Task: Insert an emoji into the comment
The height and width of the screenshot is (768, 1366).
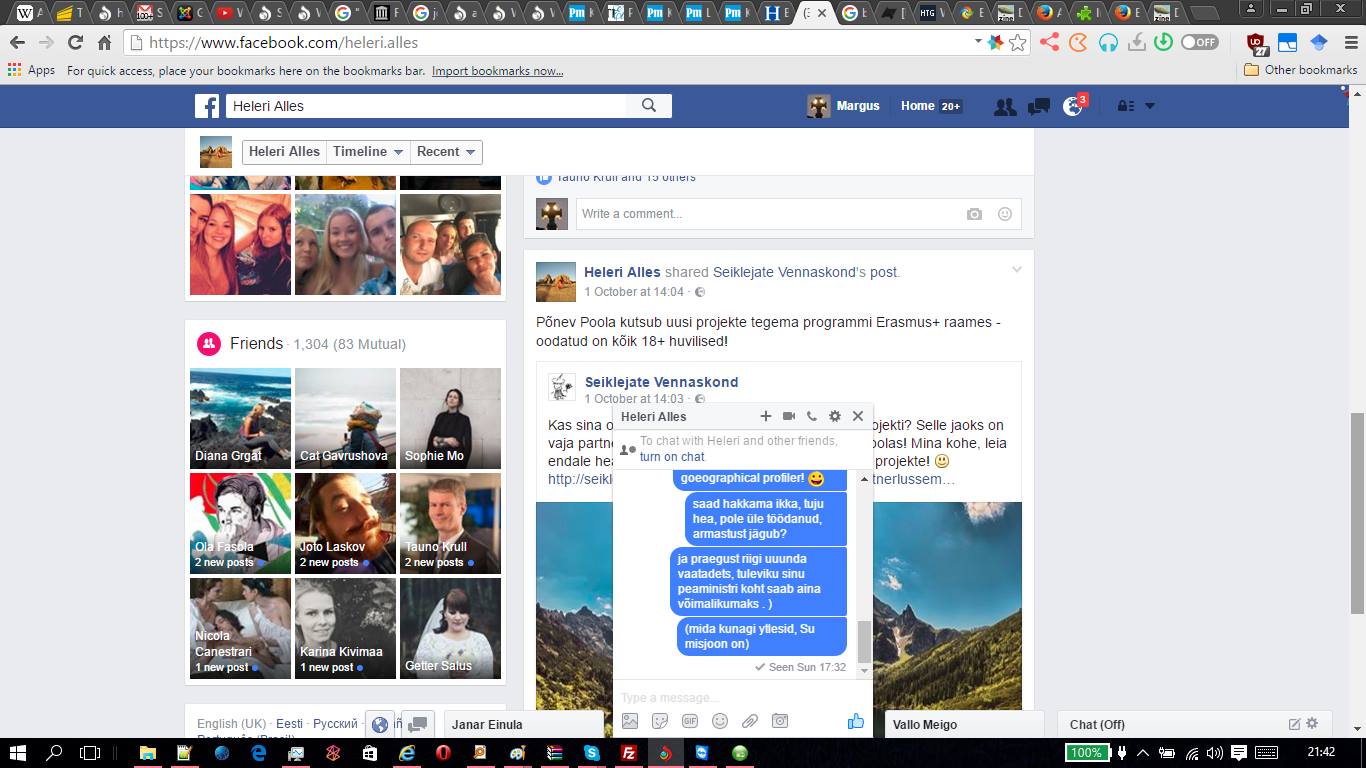Action: [1005, 214]
